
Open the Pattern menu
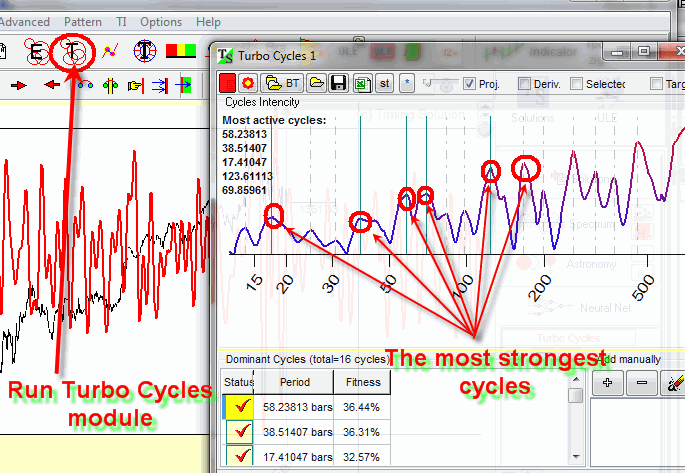[82, 21]
